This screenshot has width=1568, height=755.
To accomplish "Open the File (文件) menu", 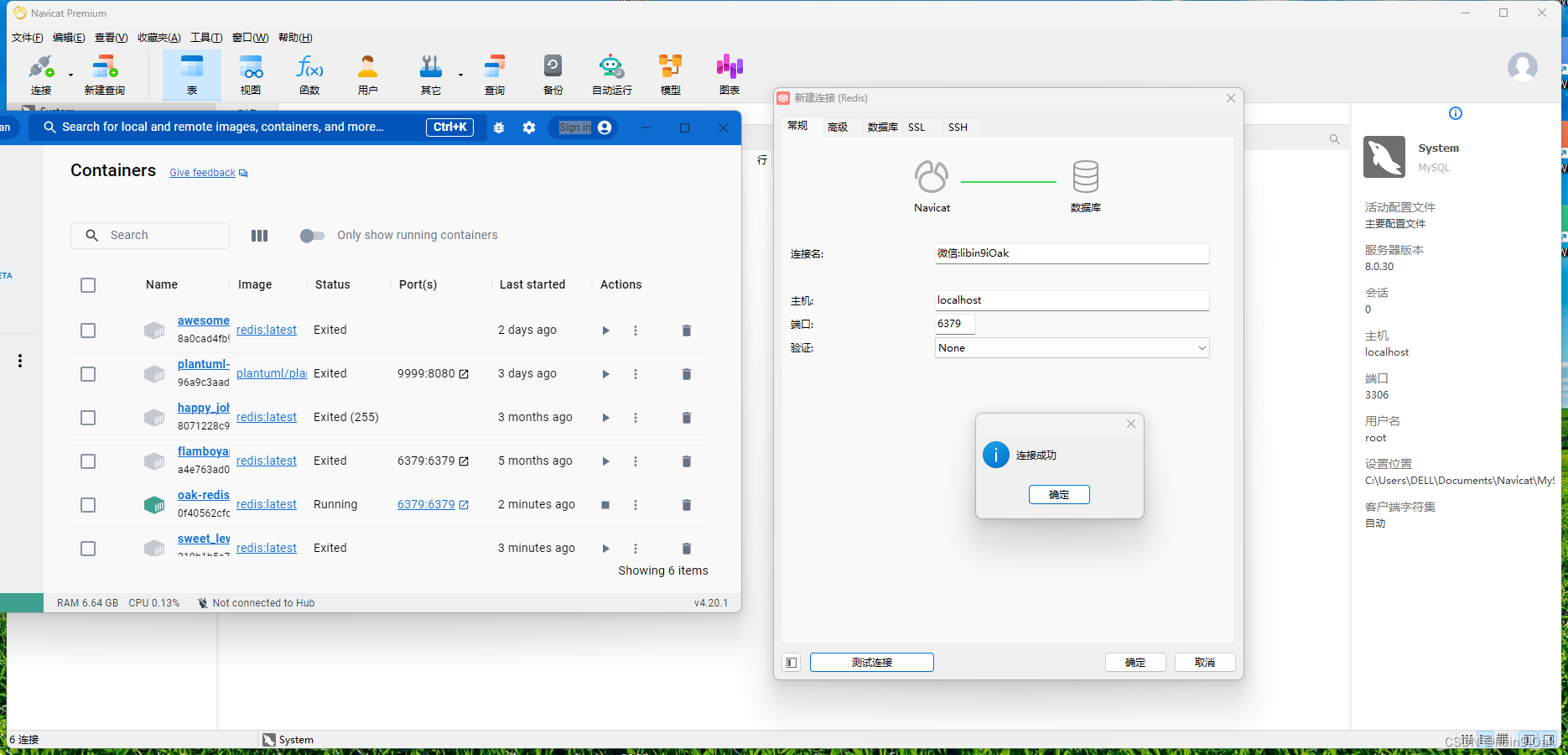I will click(27, 38).
